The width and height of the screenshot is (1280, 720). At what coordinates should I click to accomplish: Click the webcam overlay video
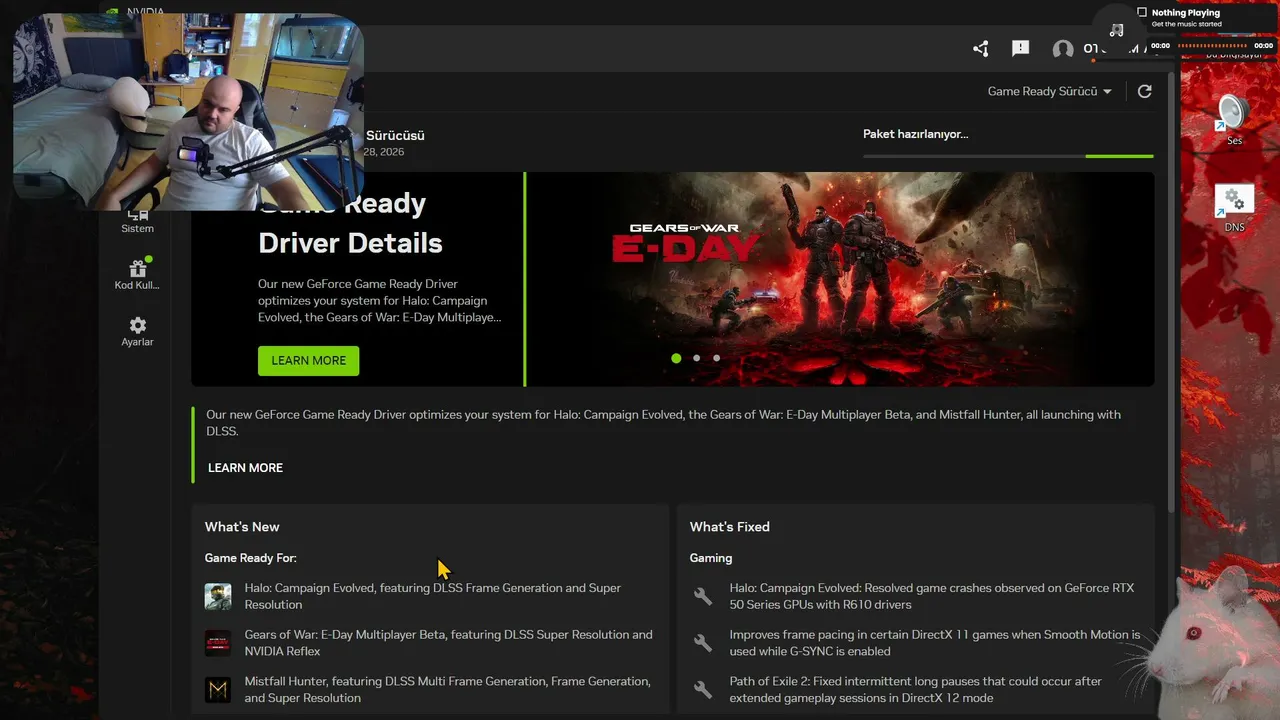188,112
